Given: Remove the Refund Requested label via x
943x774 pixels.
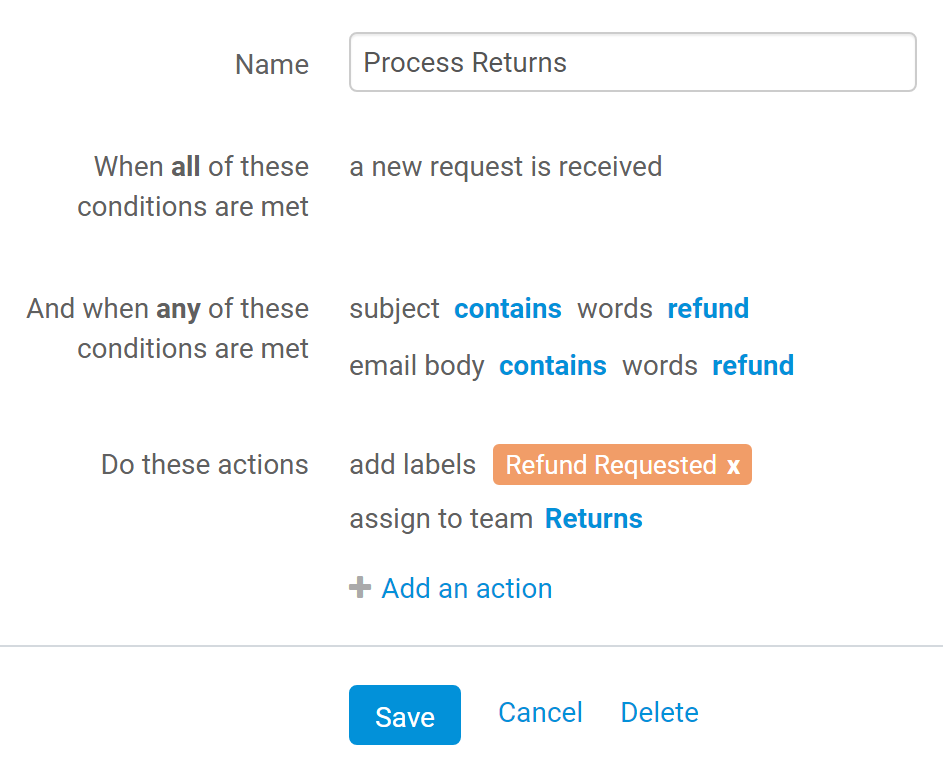Looking at the screenshot, I should (x=733, y=465).
